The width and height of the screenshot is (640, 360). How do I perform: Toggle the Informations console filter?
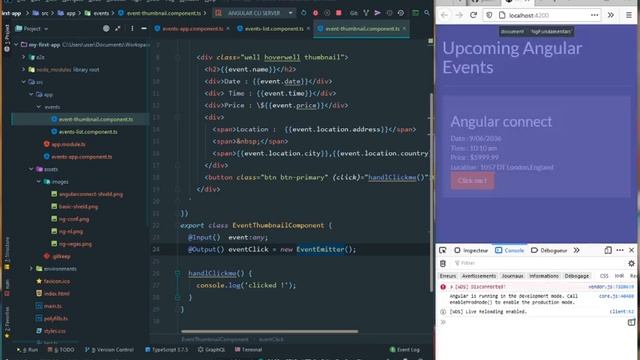[544, 276]
